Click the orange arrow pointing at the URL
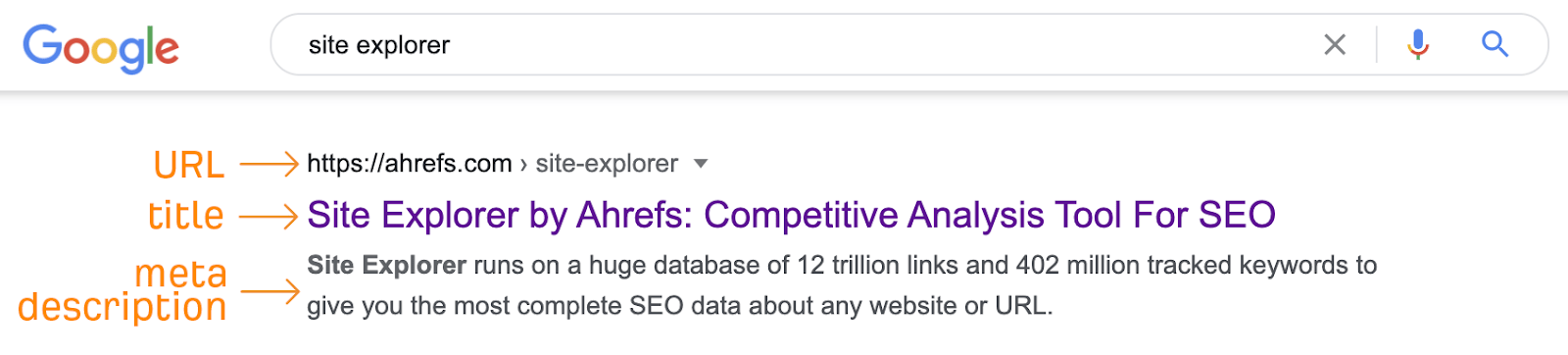This screenshot has width=1568, height=355. (x=269, y=164)
